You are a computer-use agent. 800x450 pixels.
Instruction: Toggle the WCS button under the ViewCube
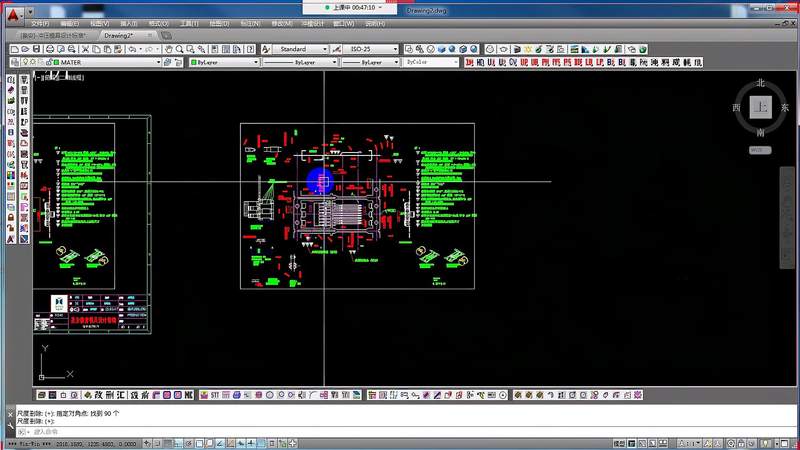[760, 150]
